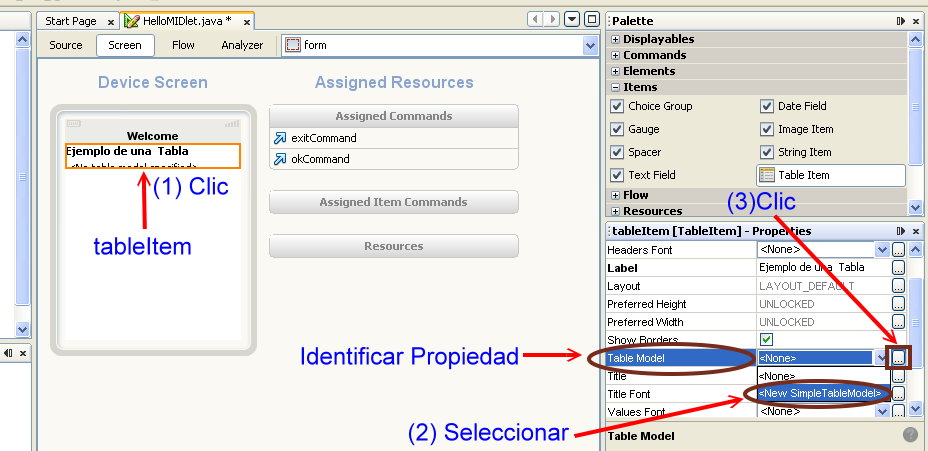Maximize the editor window icon
928x451 pixels.
pyautogui.click(x=592, y=19)
